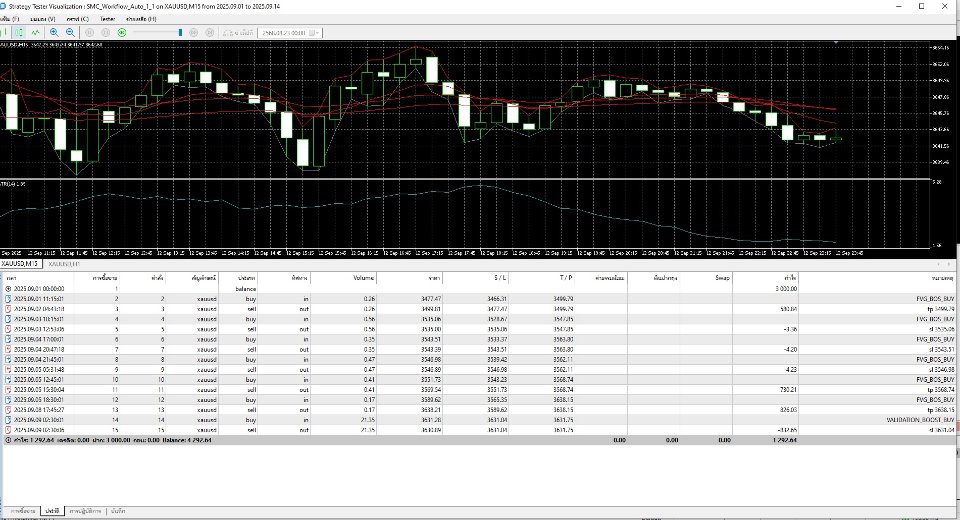Click the price cell 3477.47
The width and height of the screenshot is (960, 520).
431,299
